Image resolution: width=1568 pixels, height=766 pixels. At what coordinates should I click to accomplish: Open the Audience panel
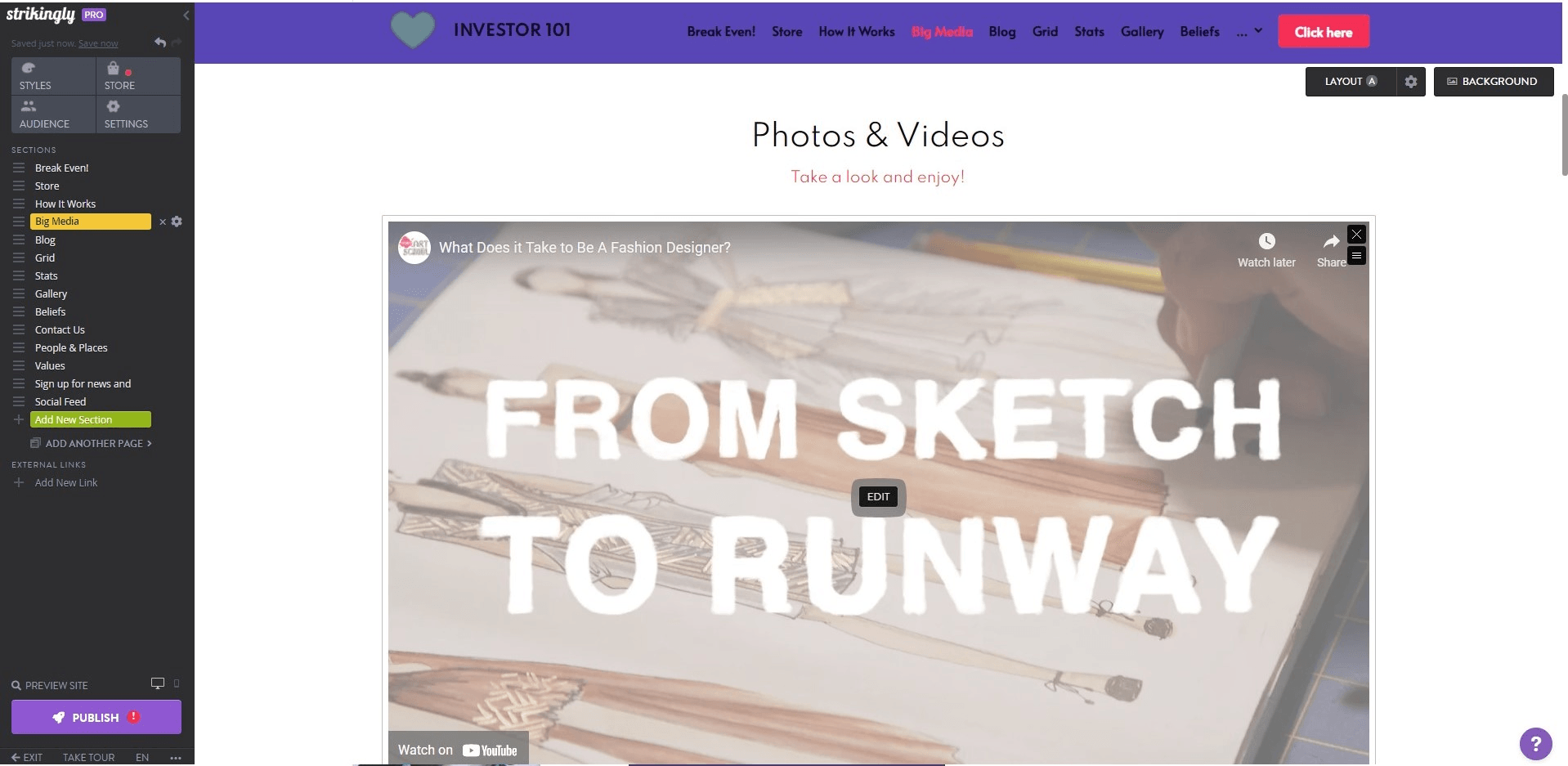(53, 114)
